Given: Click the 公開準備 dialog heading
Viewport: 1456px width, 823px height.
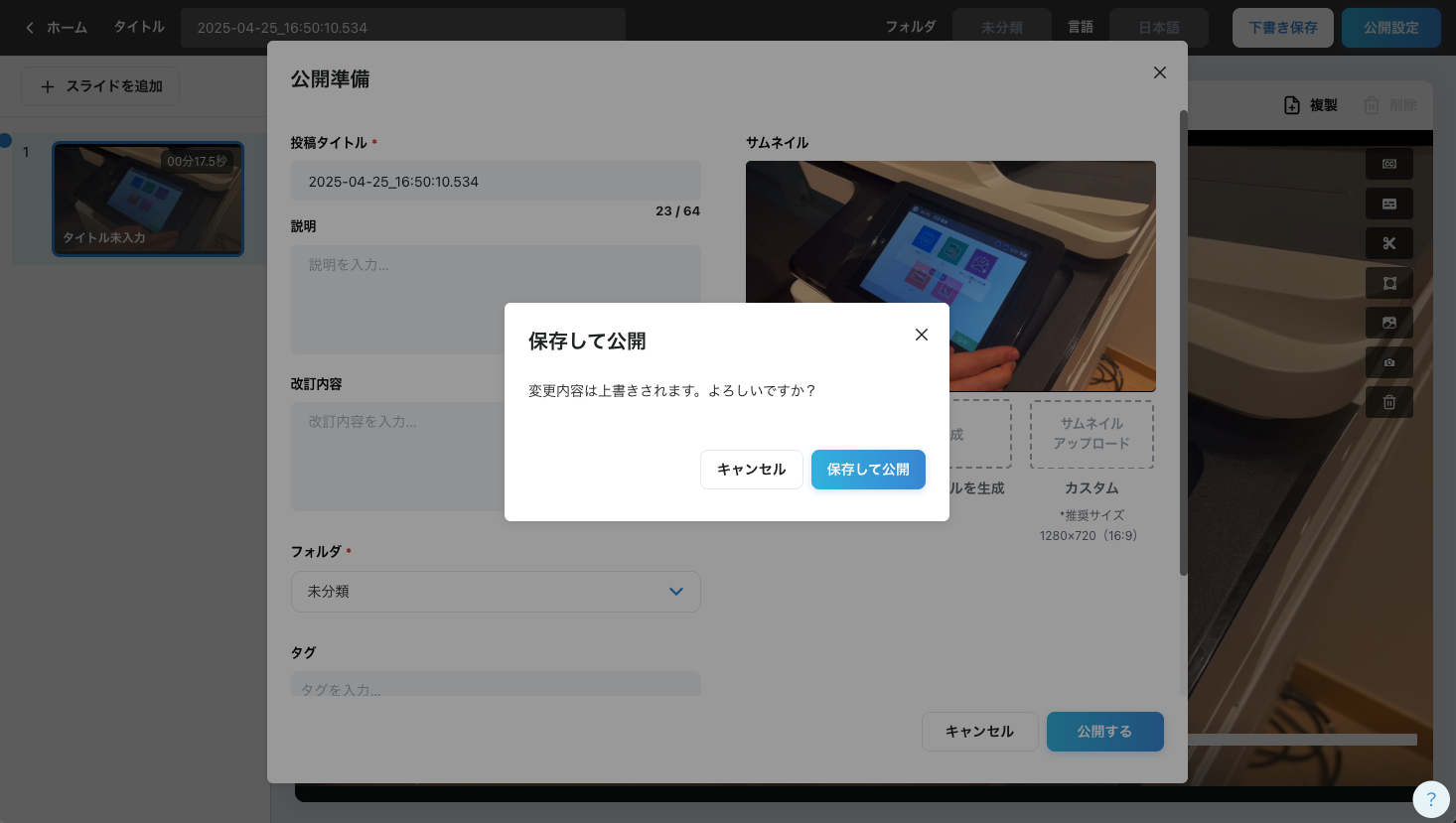Looking at the screenshot, I should click(330, 79).
